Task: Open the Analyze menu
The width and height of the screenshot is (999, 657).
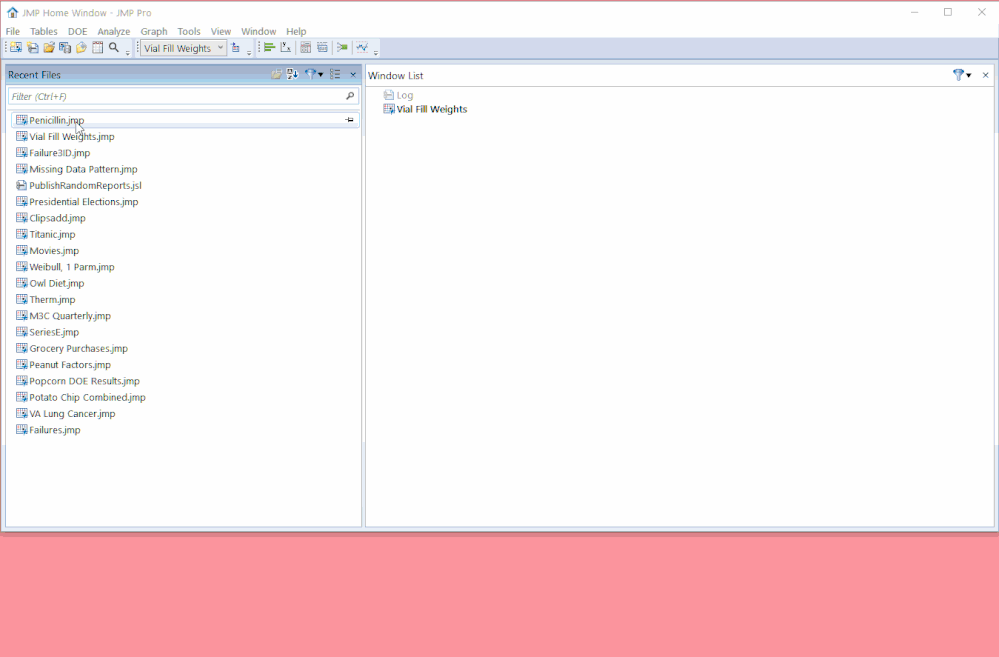Action: [x=113, y=31]
